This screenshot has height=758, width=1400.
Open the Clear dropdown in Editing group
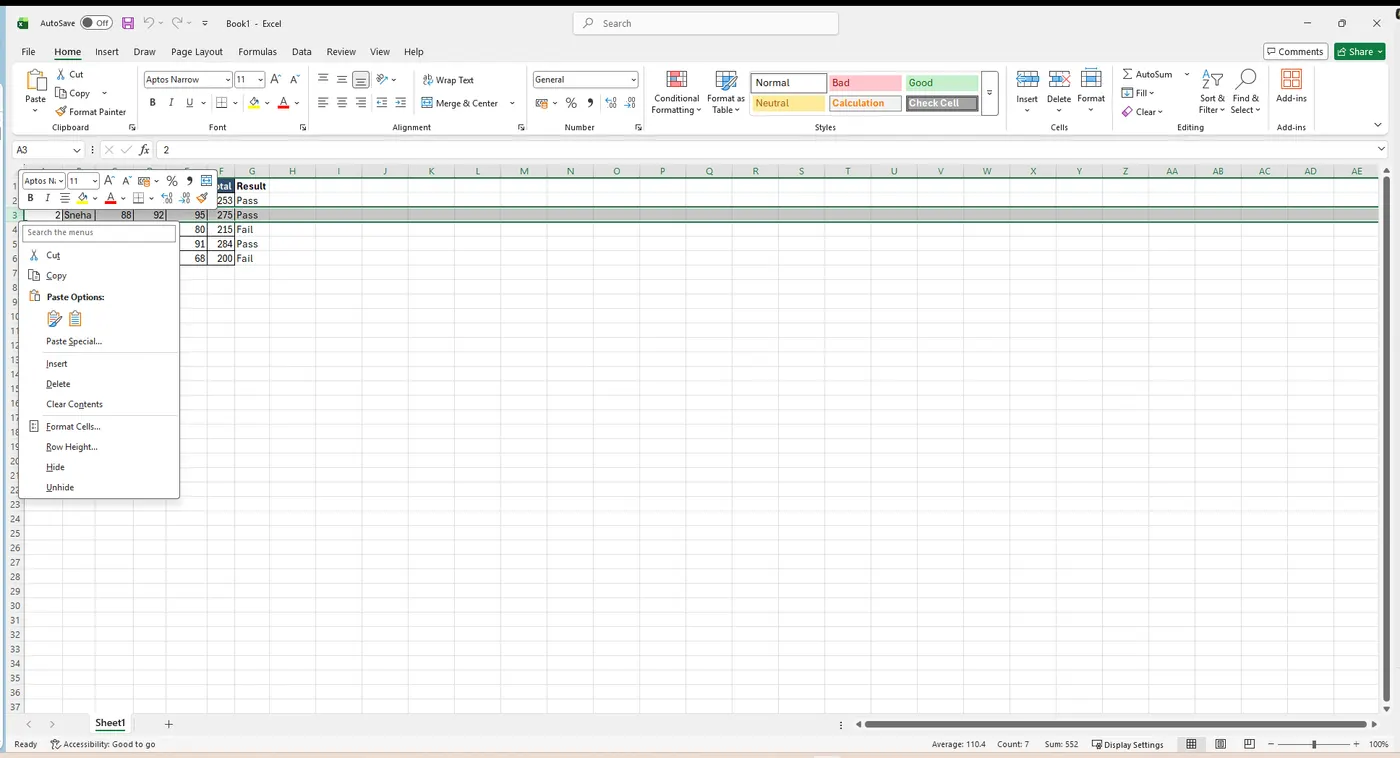1143,112
